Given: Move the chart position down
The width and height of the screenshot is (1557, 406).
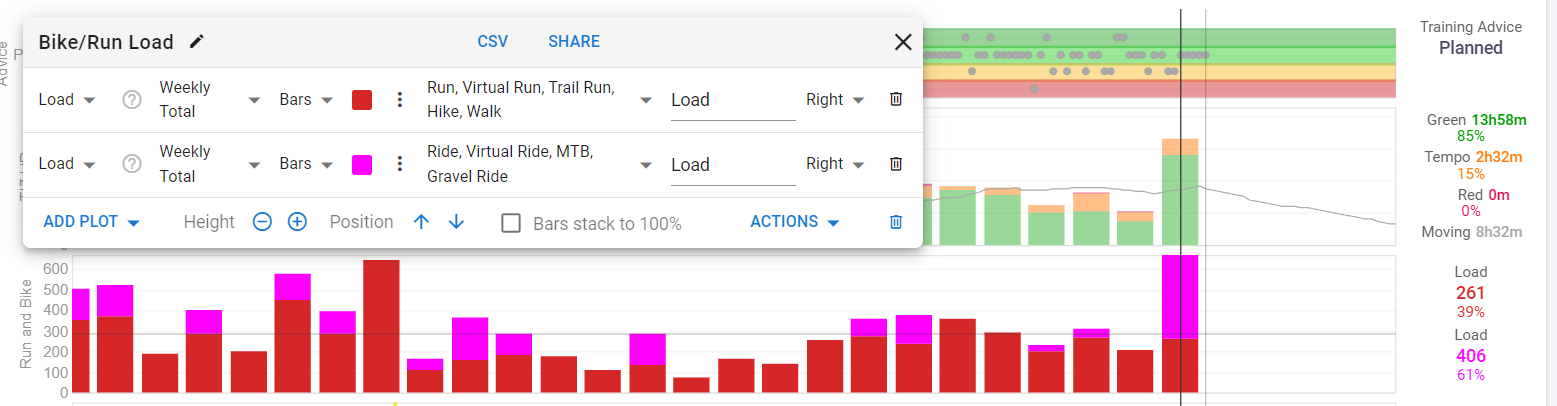Looking at the screenshot, I should click(x=456, y=222).
